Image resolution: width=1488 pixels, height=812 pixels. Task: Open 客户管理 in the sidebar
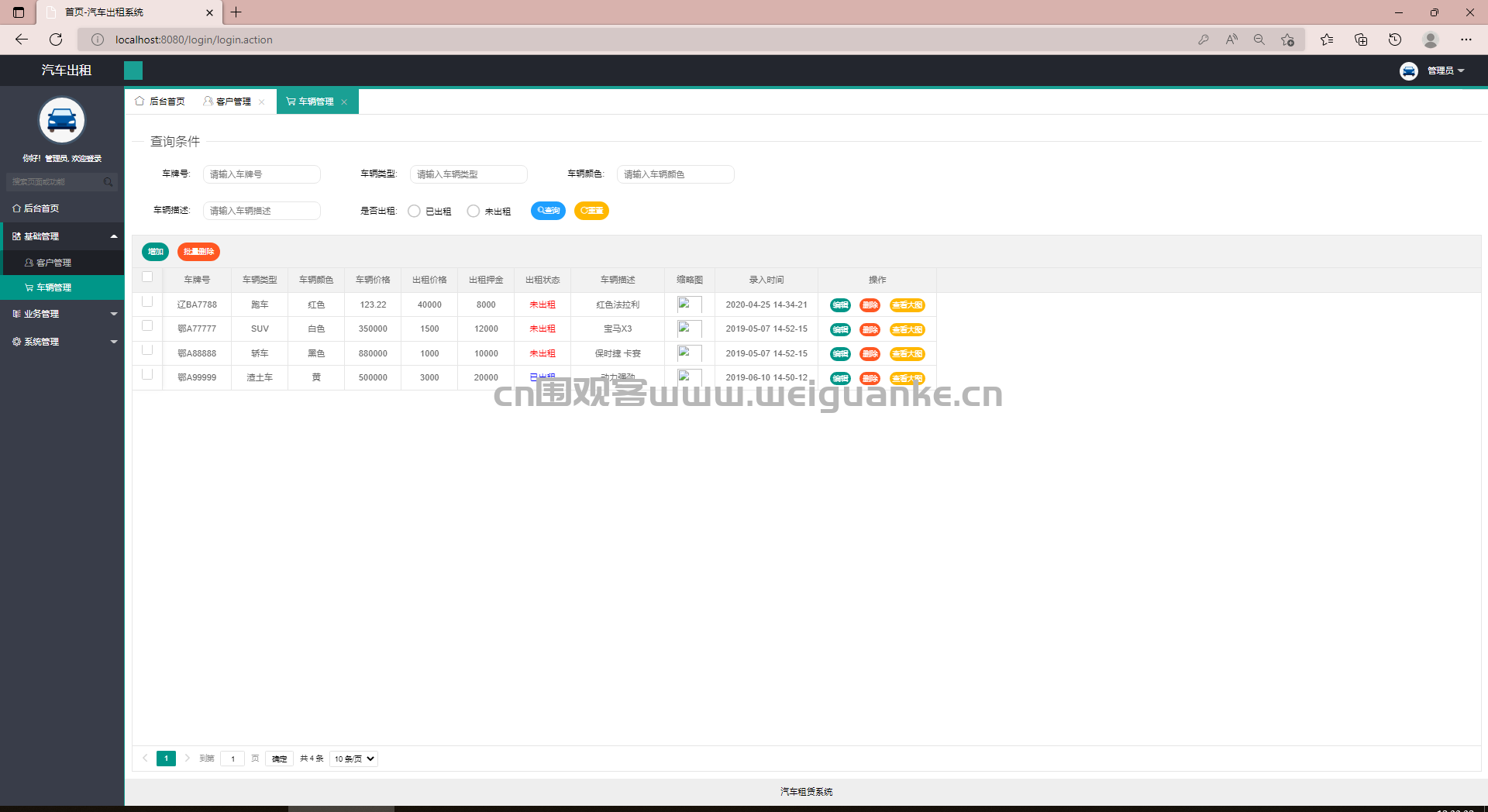tap(62, 263)
